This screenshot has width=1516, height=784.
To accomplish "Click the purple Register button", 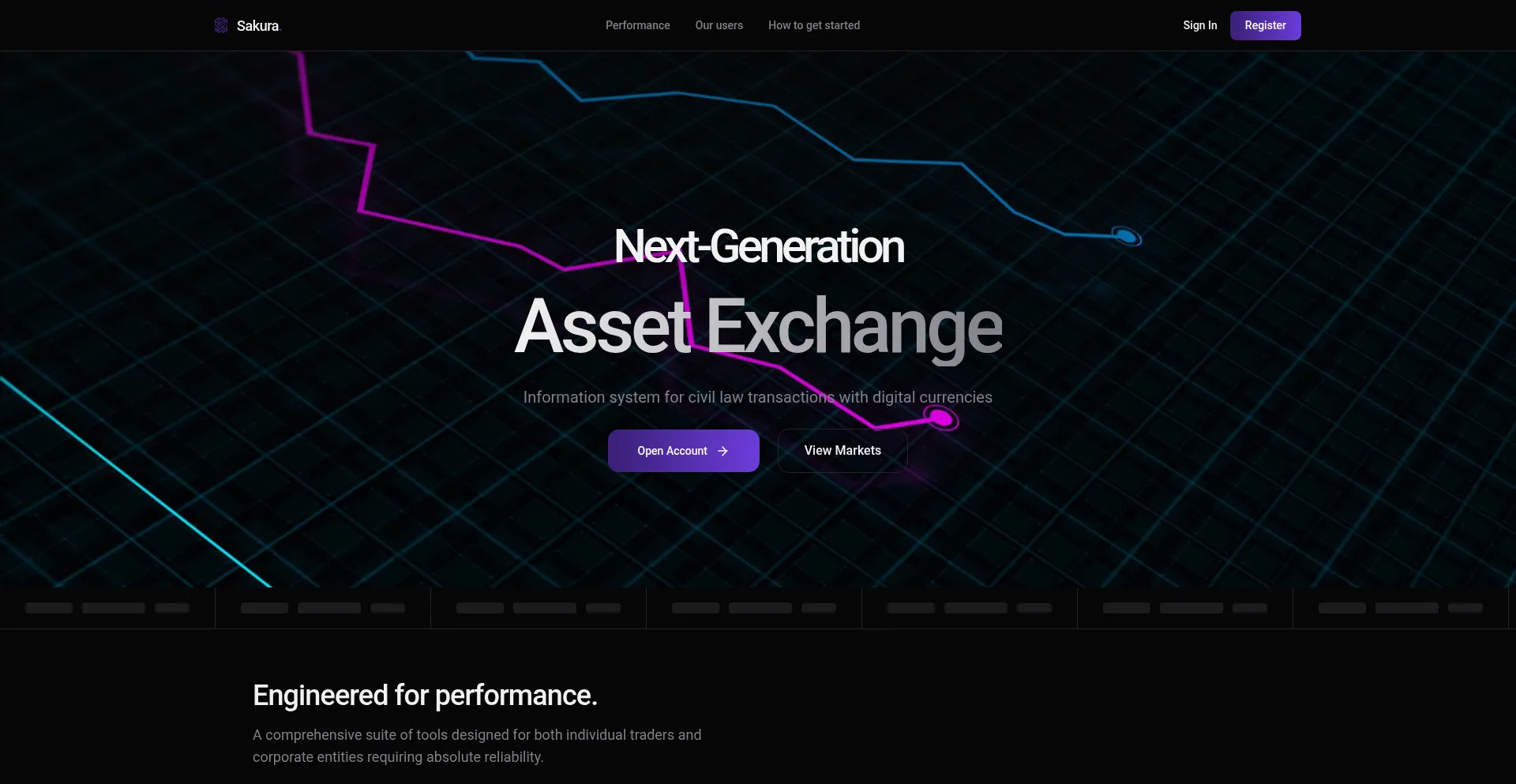I will click(1265, 25).
